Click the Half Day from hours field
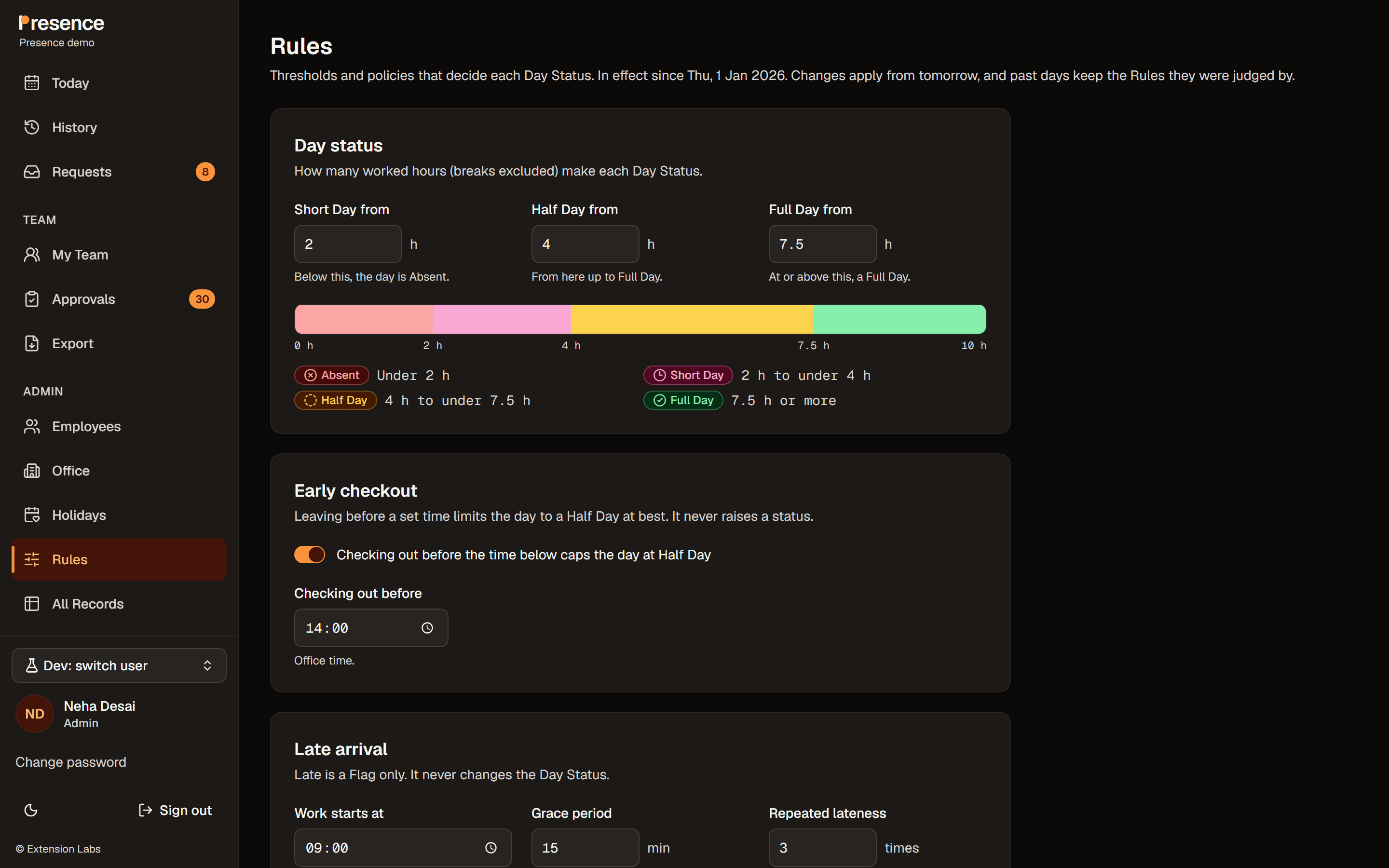This screenshot has width=1389, height=868. tap(585, 244)
